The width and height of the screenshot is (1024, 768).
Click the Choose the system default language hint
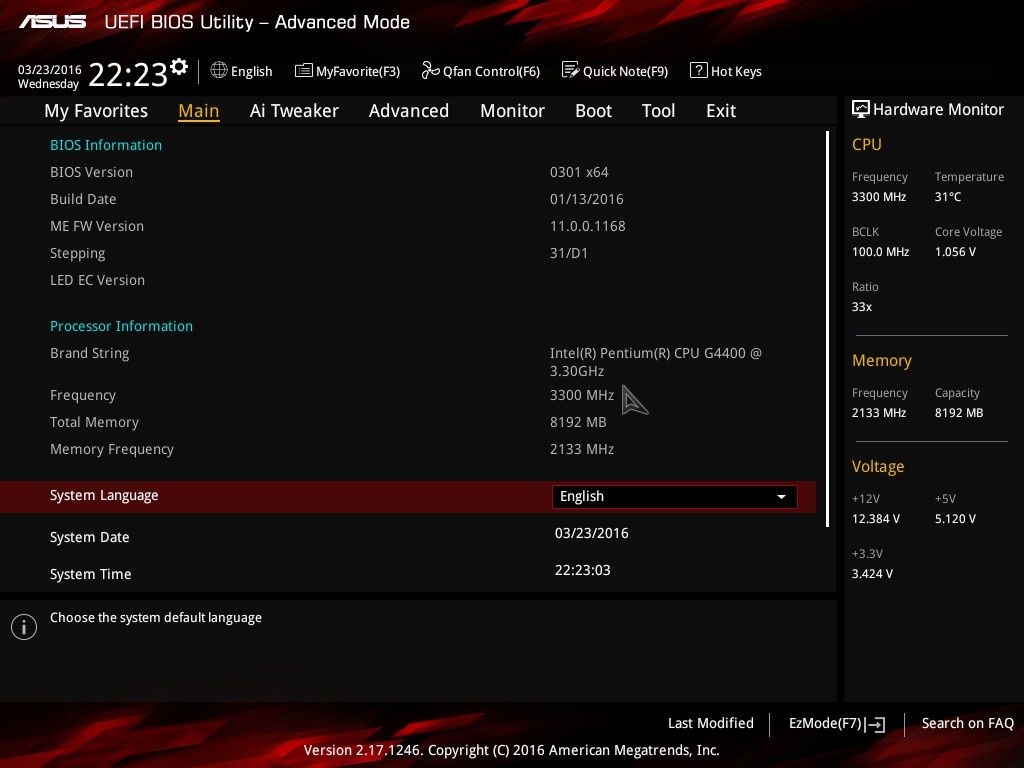155,618
